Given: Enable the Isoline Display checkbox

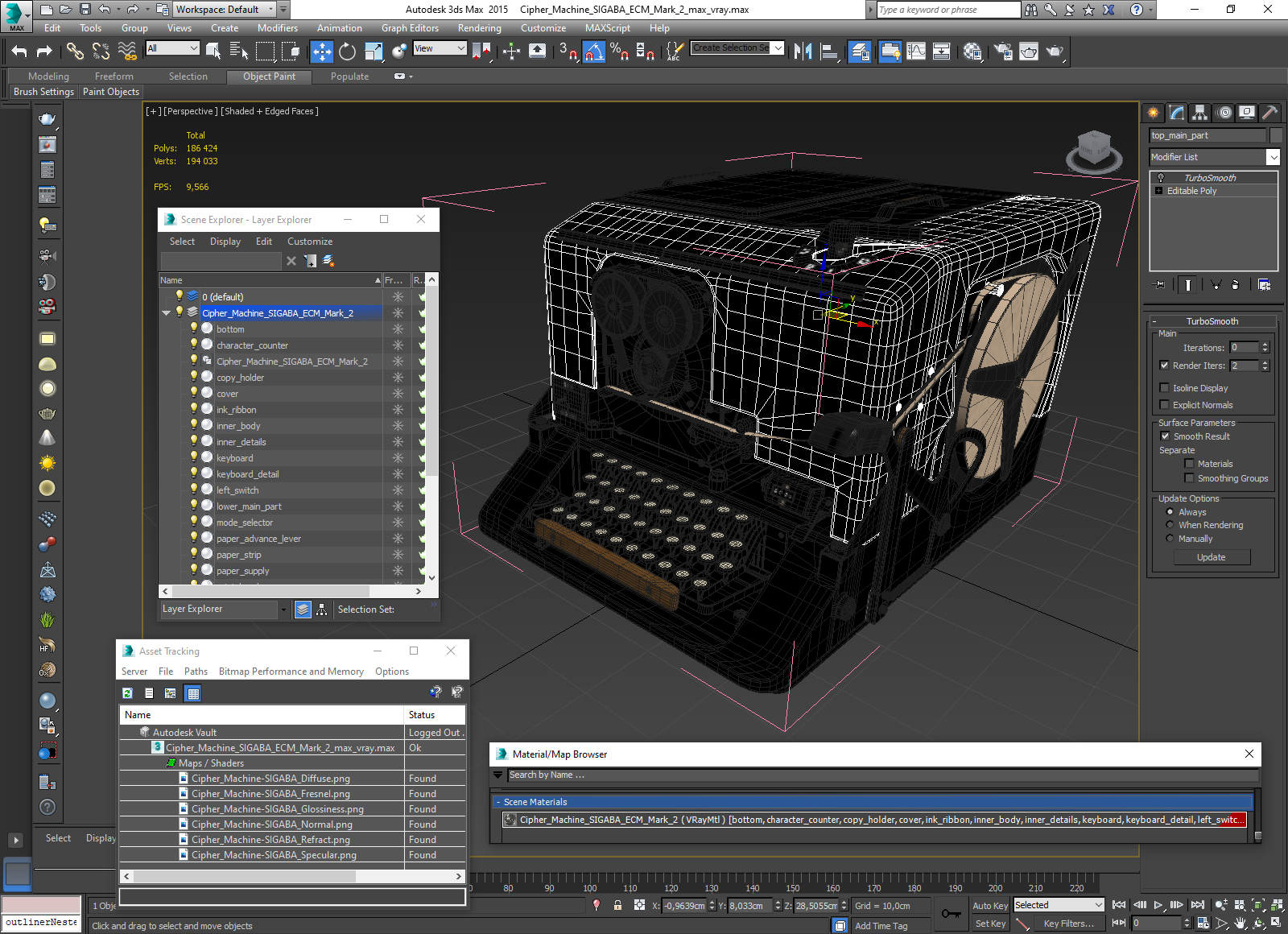Looking at the screenshot, I should [x=1164, y=388].
